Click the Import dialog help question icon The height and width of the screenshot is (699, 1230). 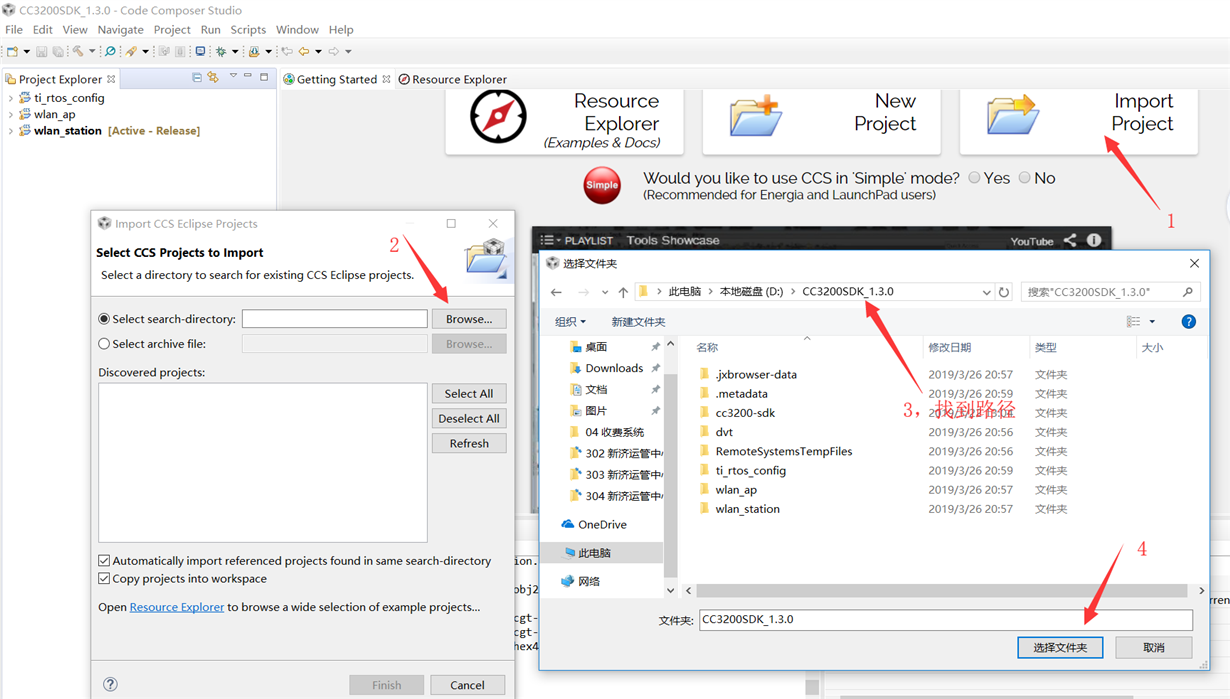(x=110, y=685)
